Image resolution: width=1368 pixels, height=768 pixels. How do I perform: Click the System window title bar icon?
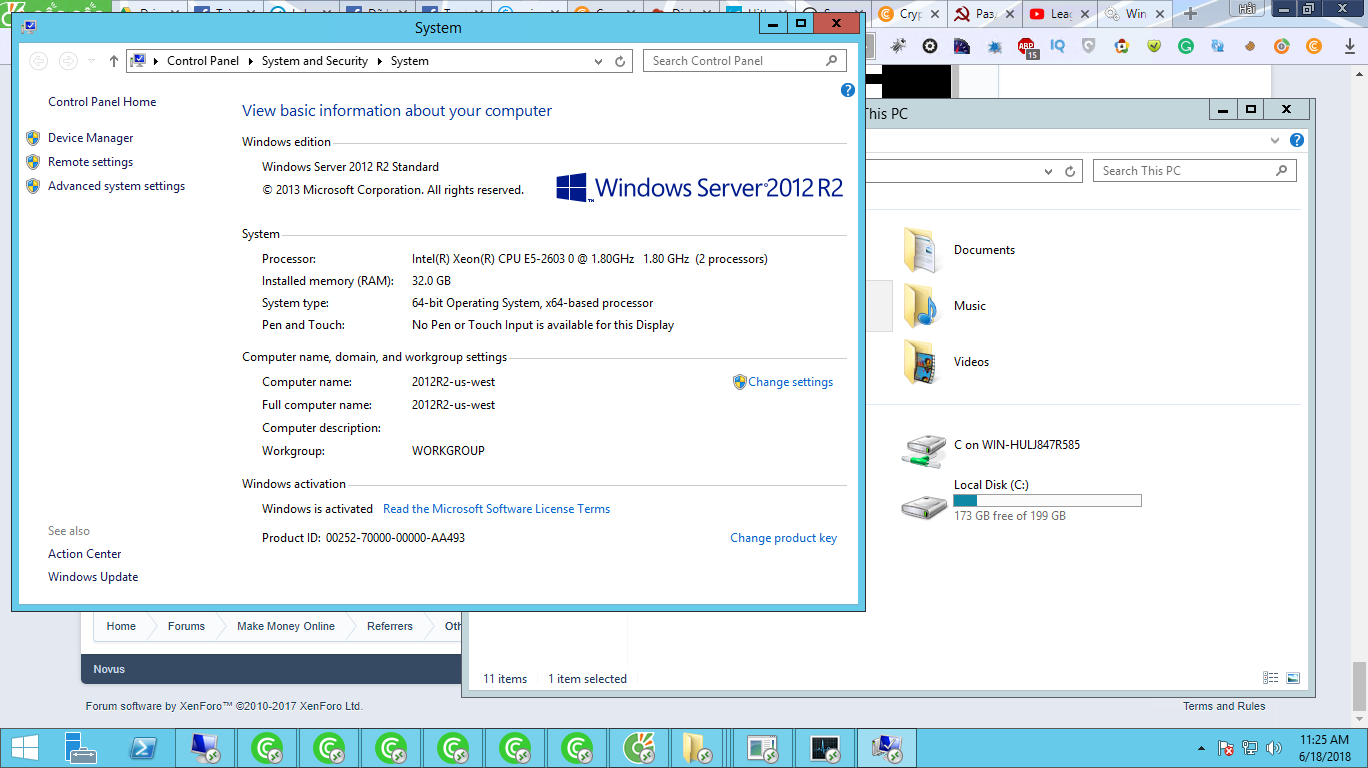(x=29, y=27)
